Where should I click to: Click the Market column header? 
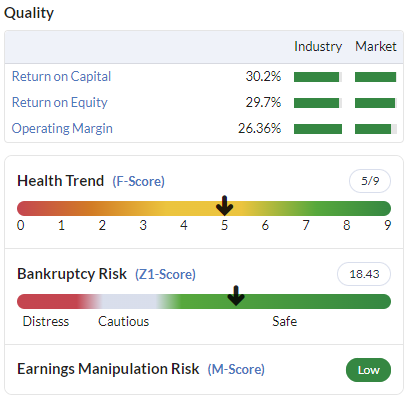tap(376, 46)
